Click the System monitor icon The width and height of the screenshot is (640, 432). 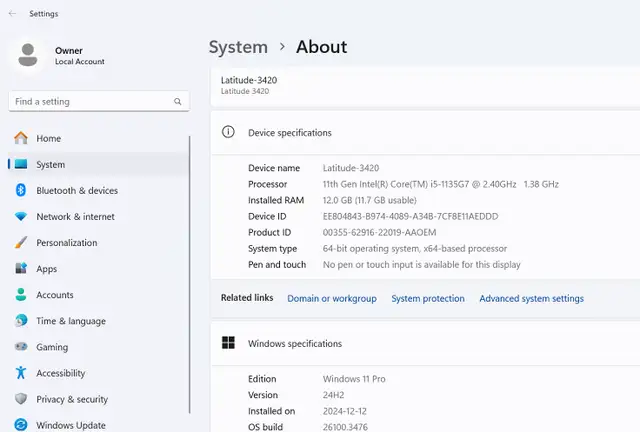(21, 164)
